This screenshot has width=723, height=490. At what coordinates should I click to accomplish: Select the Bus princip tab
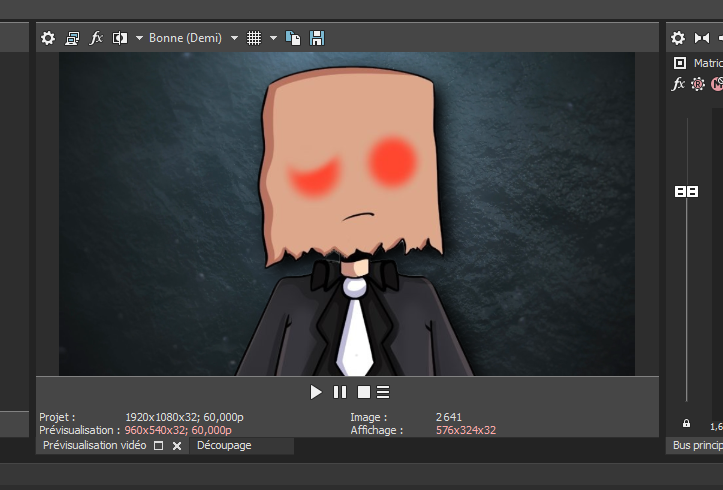[697, 445]
